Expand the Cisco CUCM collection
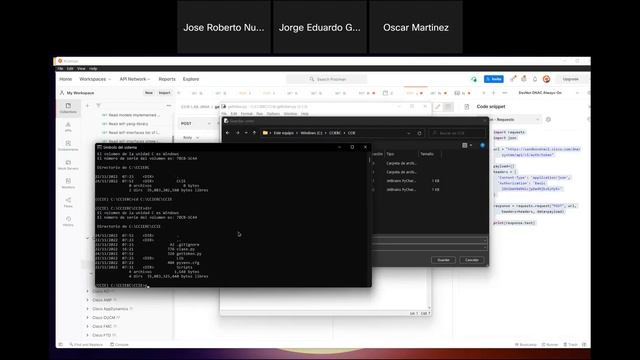This screenshot has width=640, height=360. pos(87,318)
